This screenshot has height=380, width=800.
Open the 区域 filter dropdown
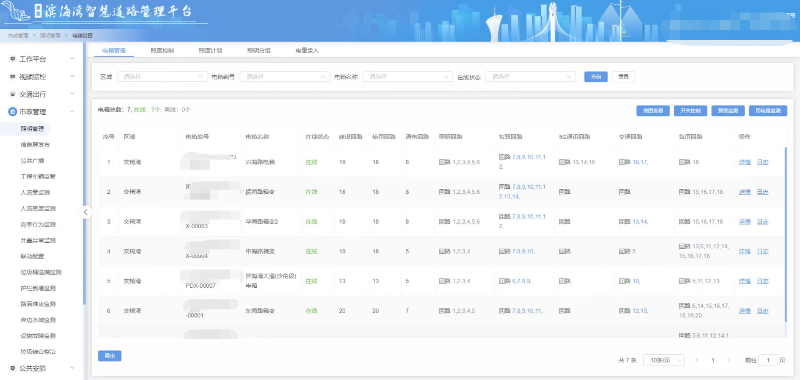coord(162,77)
